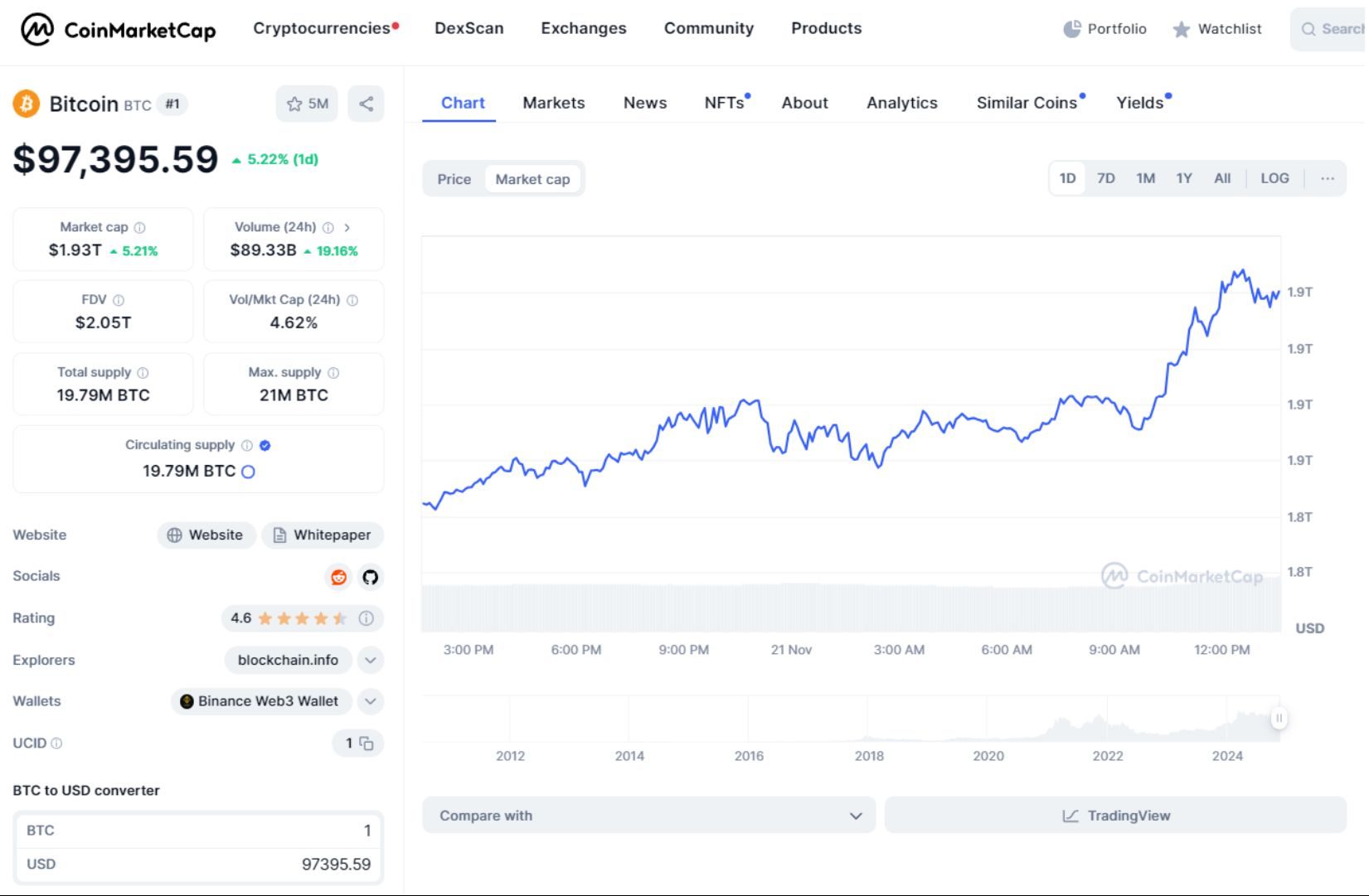Screen dimensions: 1369x896
Task: Expand the Wallets list
Action: click(370, 701)
